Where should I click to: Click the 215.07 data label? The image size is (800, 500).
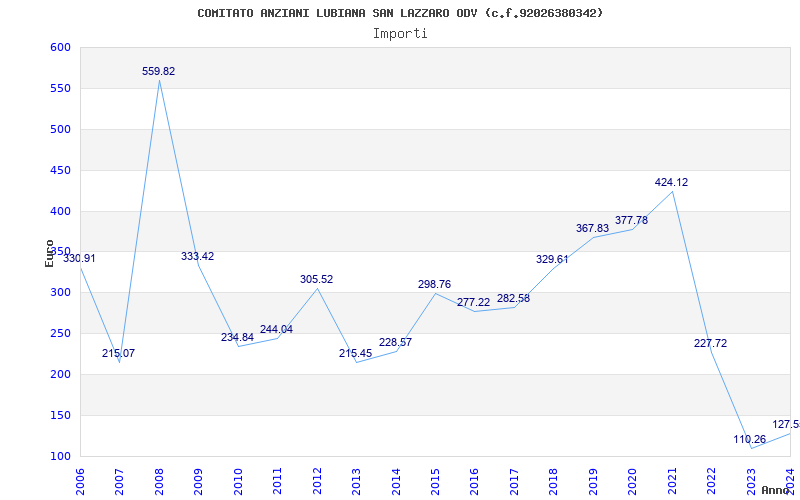click(x=118, y=353)
